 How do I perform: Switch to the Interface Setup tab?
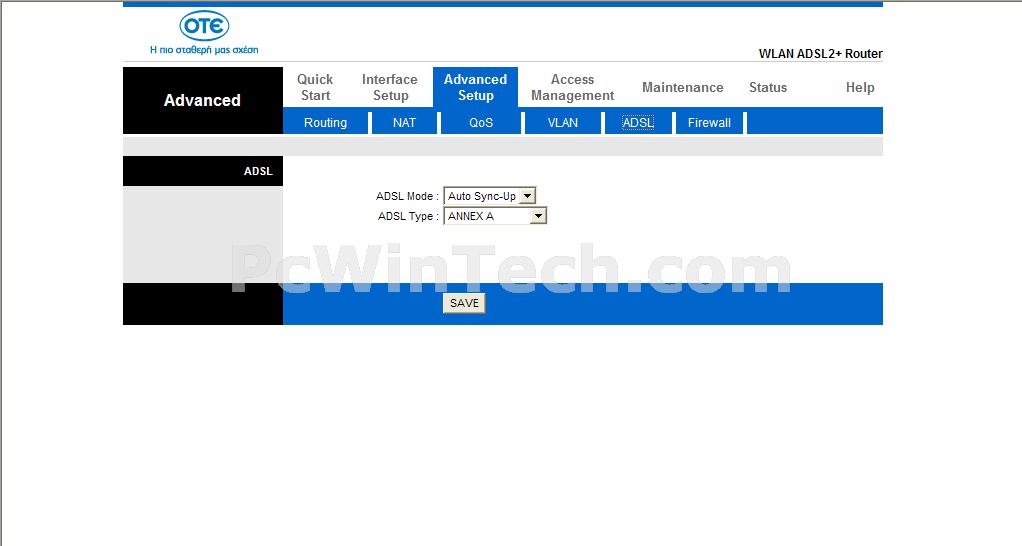(x=390, y=87)
